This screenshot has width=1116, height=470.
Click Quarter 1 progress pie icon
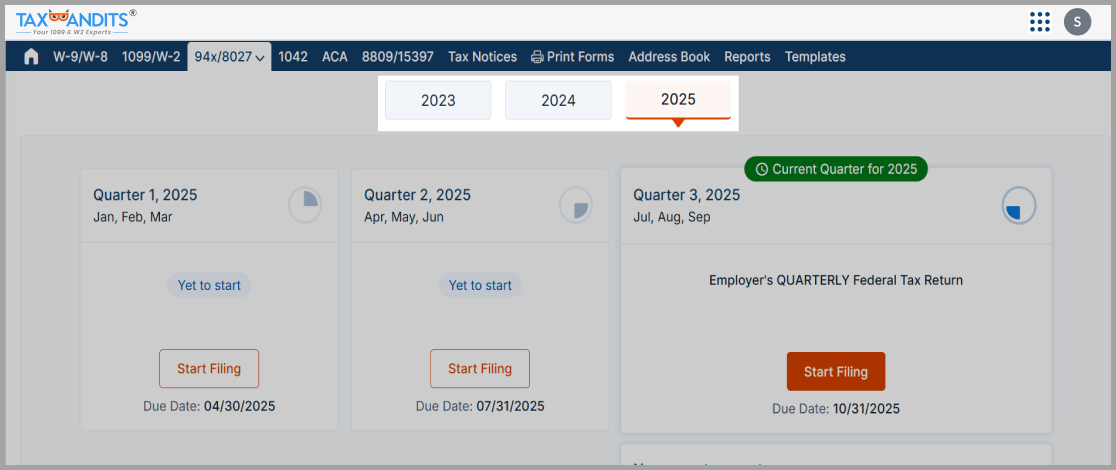(x=305, y=205)
